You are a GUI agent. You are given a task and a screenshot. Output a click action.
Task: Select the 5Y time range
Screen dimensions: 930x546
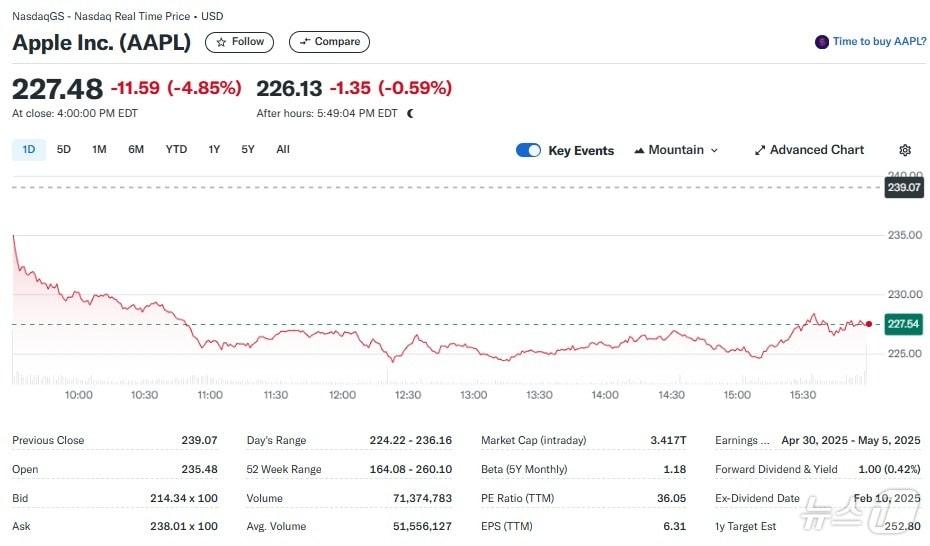coord(247,150)
